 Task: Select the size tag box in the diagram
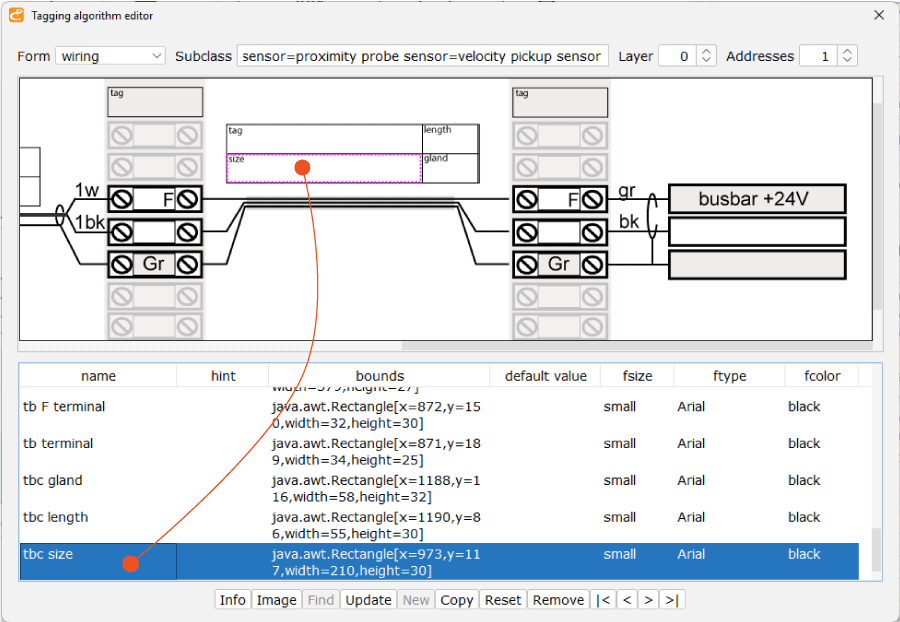point(324,168)
